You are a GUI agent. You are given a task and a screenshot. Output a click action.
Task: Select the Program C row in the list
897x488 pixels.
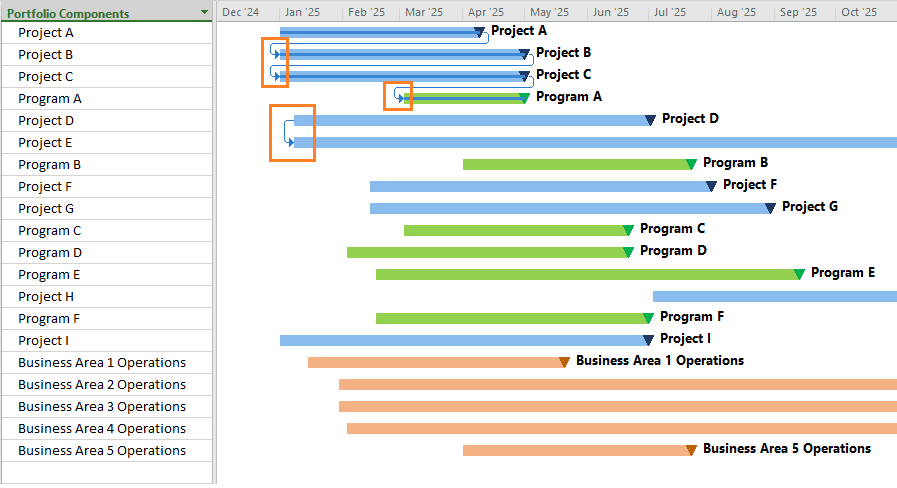coord(107,231)
